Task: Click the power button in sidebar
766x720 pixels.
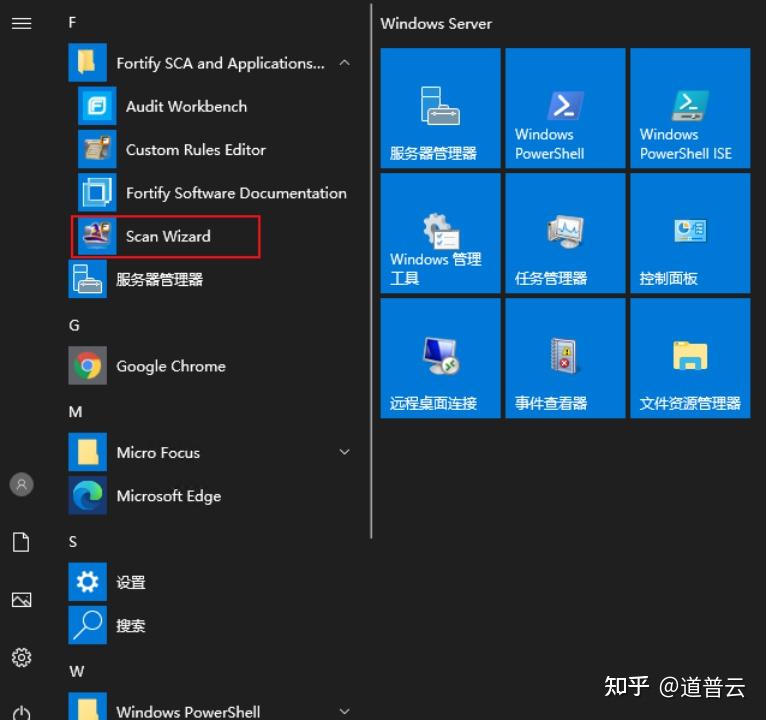Action: tap(21, 713)
